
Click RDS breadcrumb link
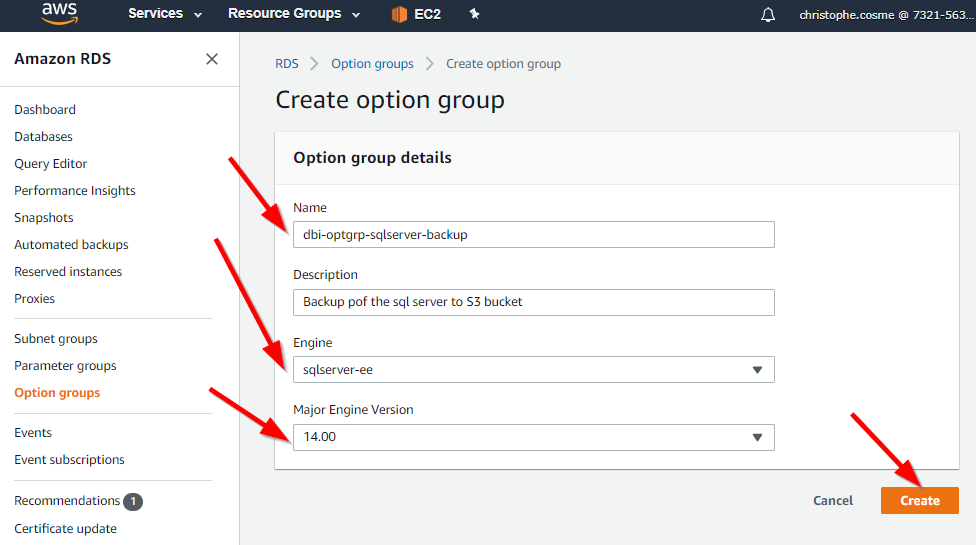coord(287,64)
